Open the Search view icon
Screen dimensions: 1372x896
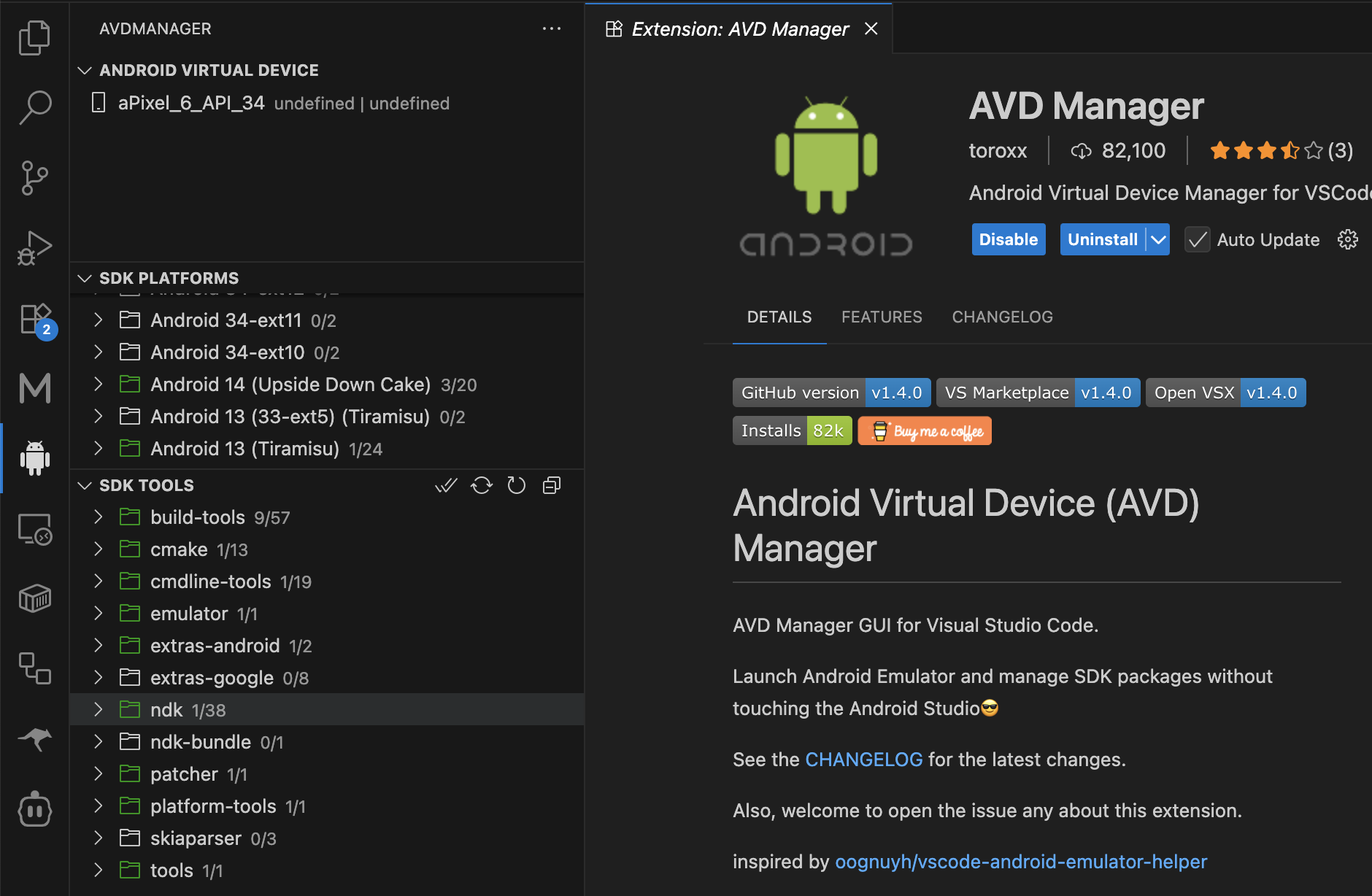(34, 107)
